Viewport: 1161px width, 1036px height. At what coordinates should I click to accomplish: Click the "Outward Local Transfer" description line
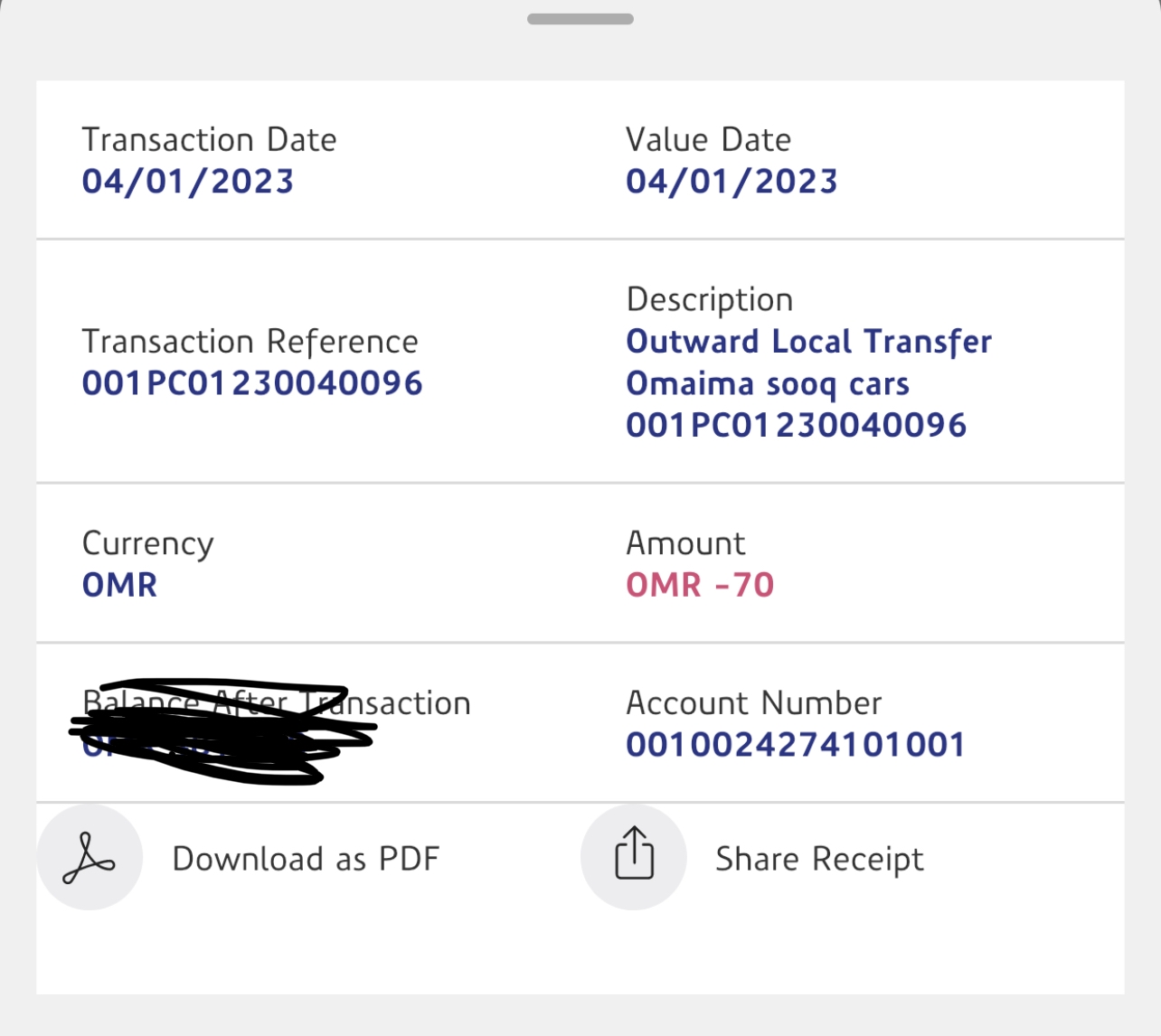(x=808, y=342)
